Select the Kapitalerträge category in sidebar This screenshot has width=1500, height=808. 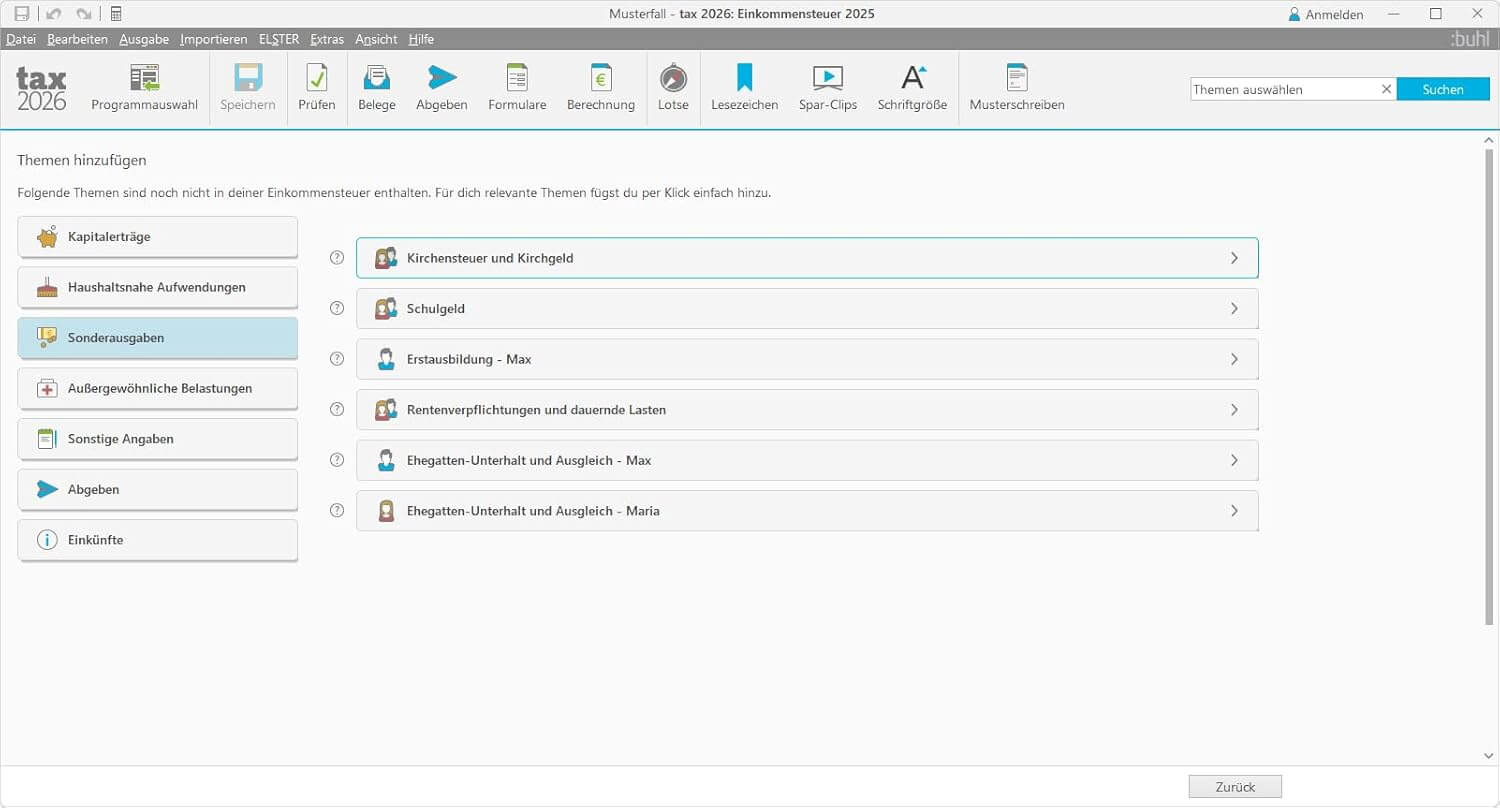point(158,237)
